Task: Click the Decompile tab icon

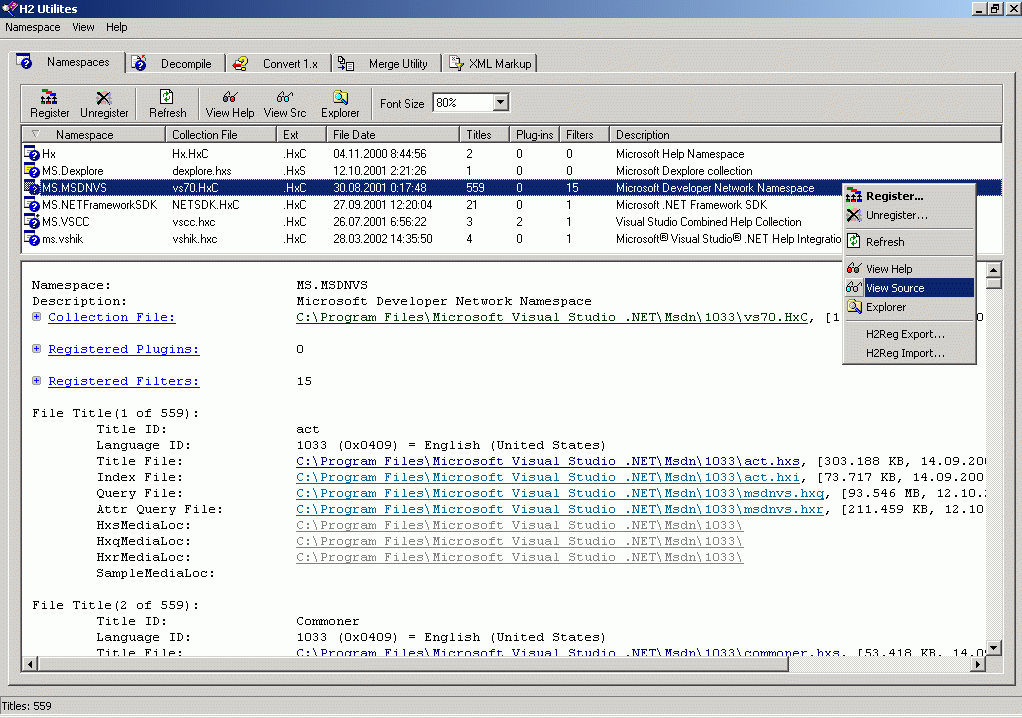Action: click(x=139, y=63)
